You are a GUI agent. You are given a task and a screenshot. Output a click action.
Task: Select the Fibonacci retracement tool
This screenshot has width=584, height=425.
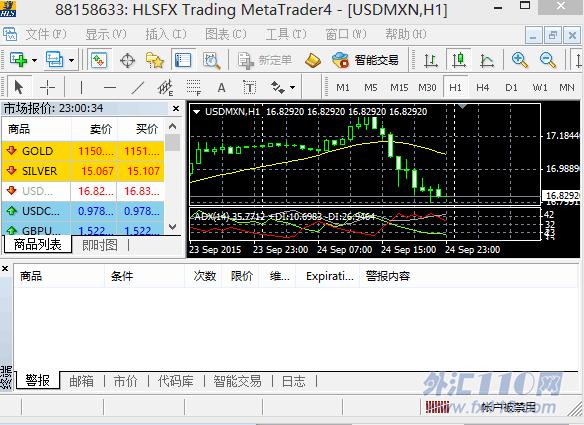coord(194,88)
